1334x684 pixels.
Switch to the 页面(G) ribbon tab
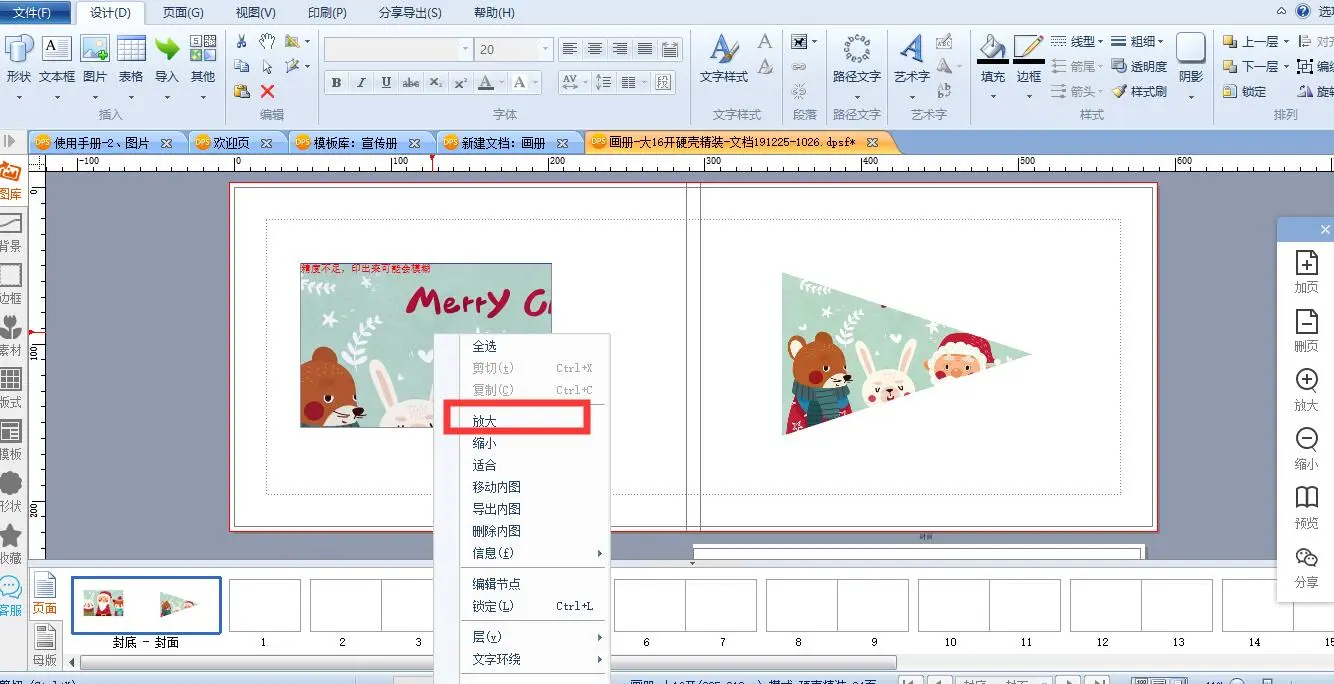point(183,13)
